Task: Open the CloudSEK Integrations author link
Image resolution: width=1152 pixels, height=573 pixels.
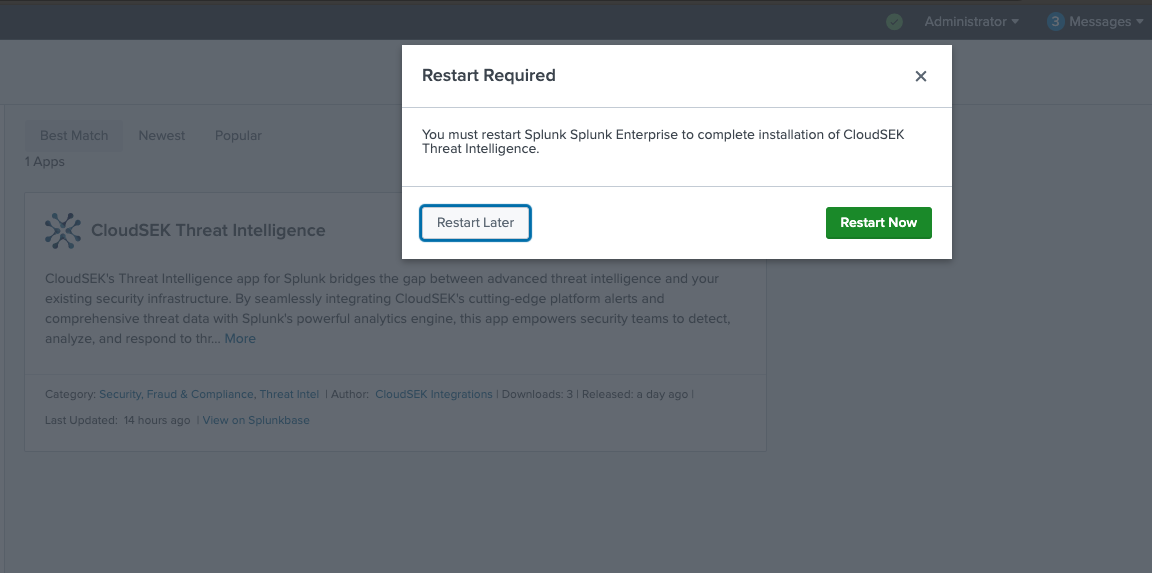Action: 433,394
